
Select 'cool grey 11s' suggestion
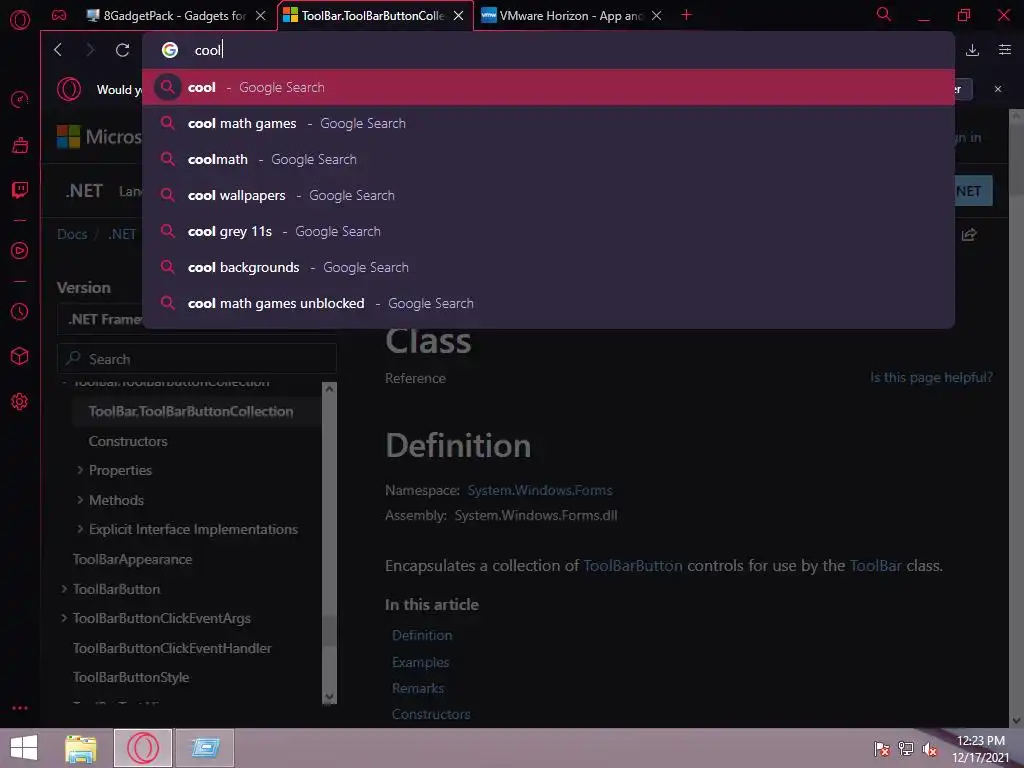coord(549,231)
